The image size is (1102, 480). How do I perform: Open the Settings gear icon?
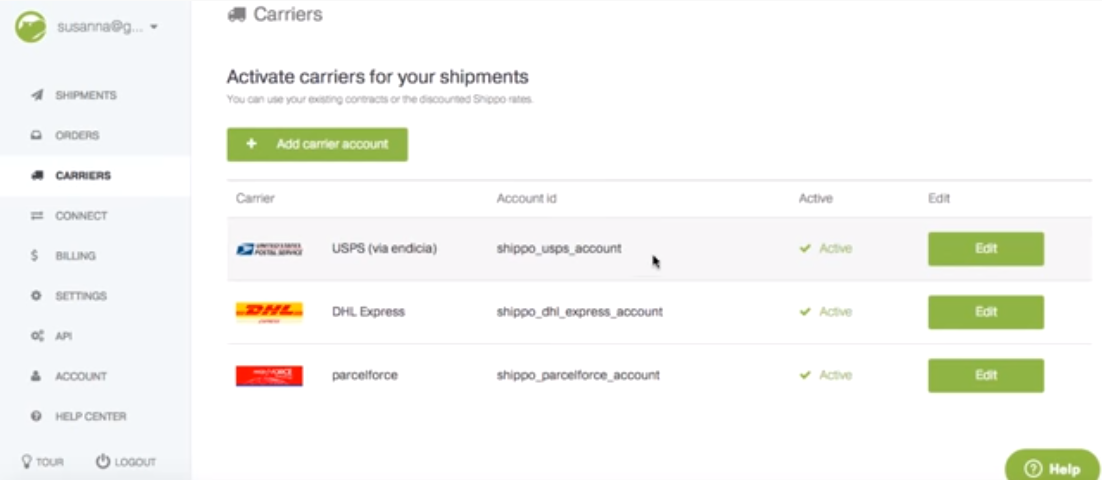point(36,296)
